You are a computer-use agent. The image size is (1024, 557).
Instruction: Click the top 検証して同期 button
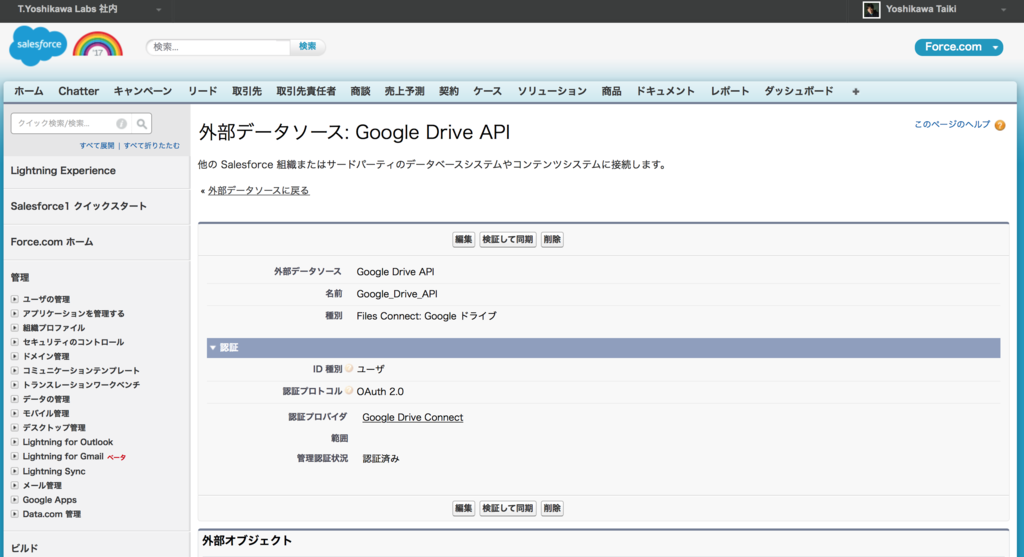507,240
